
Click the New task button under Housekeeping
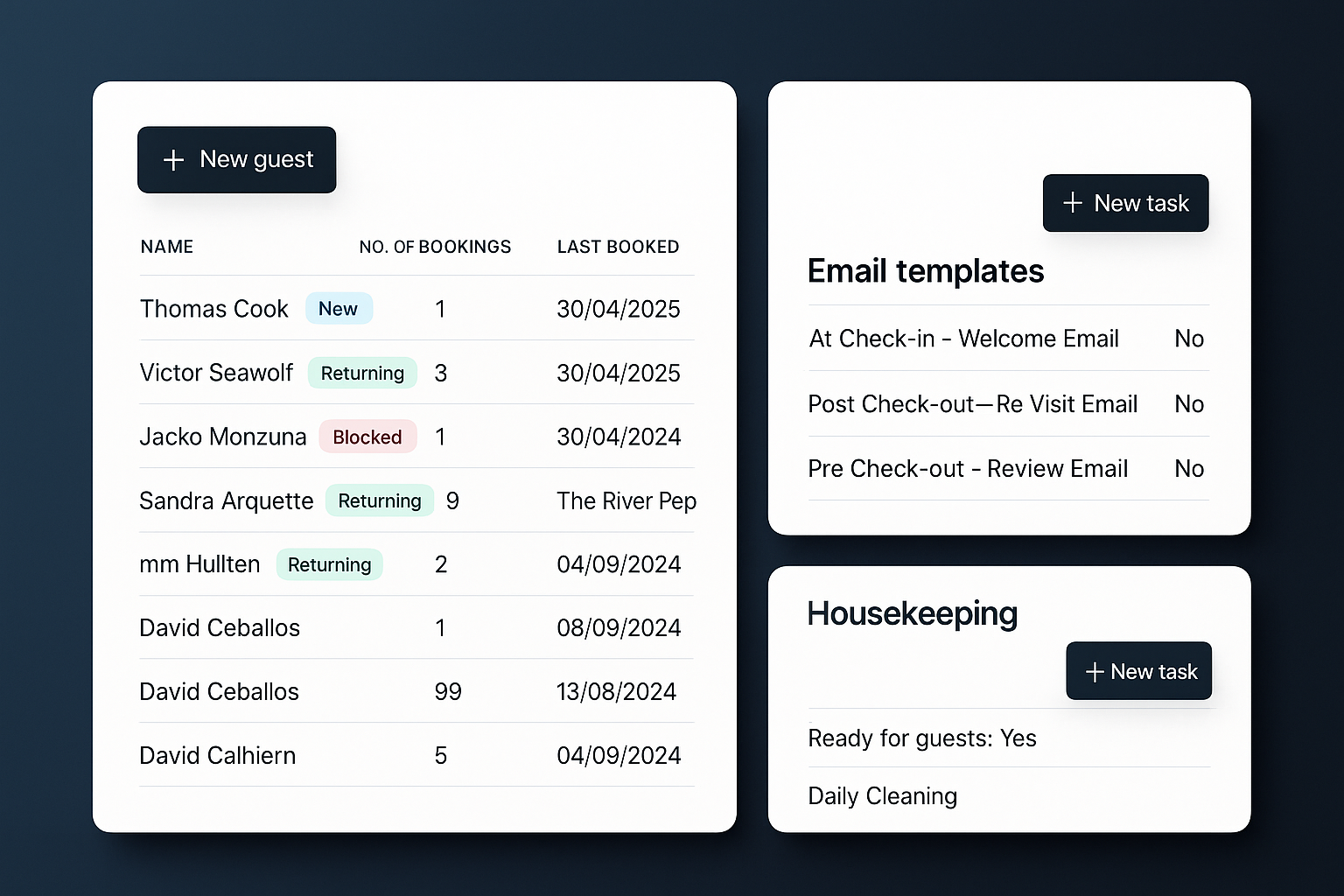pyautogui.click(x=1138, y=671)
